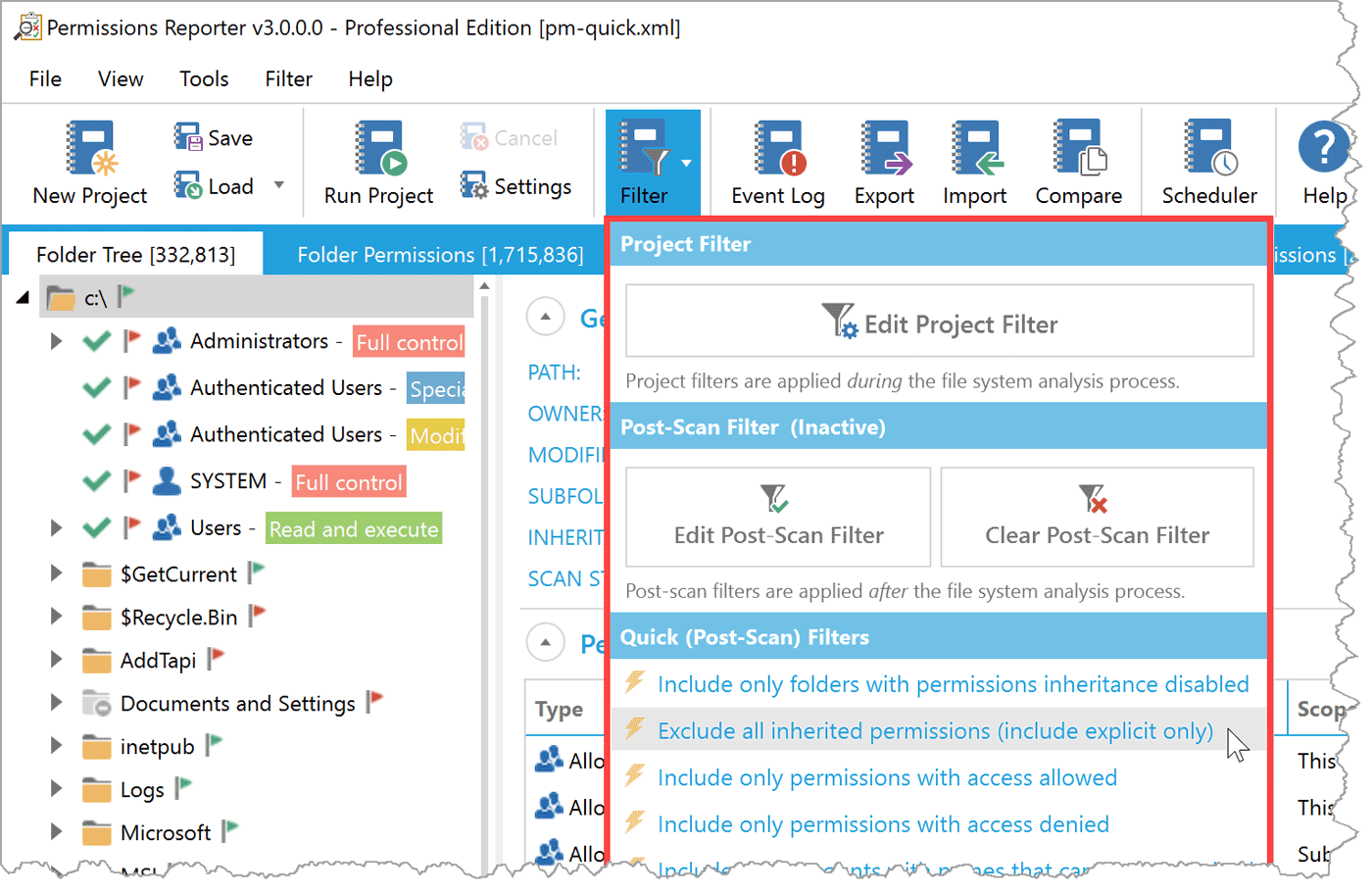Click the disabled Cancel toolbar item
The height and width of the screenshot is (895, 1372).
click(x=510, y=138)
